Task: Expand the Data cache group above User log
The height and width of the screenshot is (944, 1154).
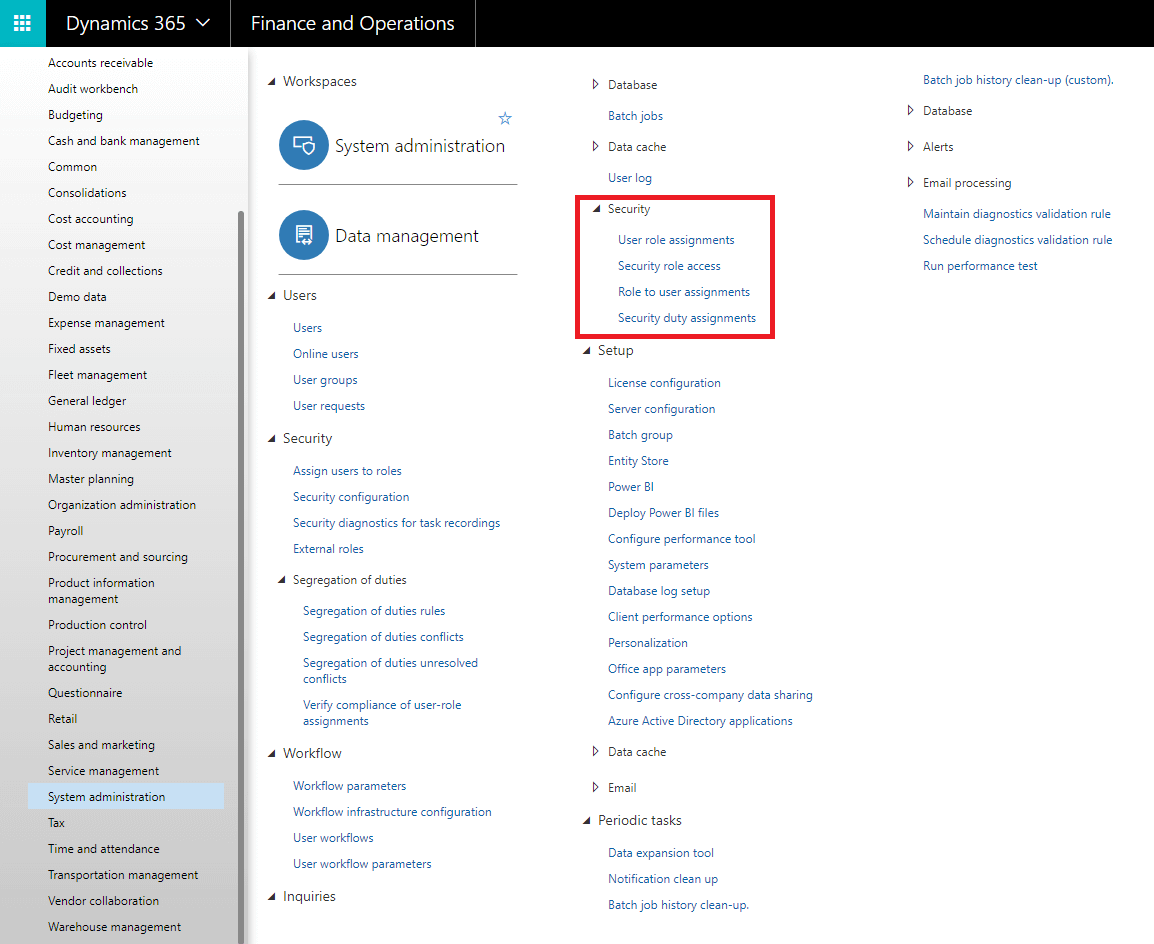Action: [595, 146]
